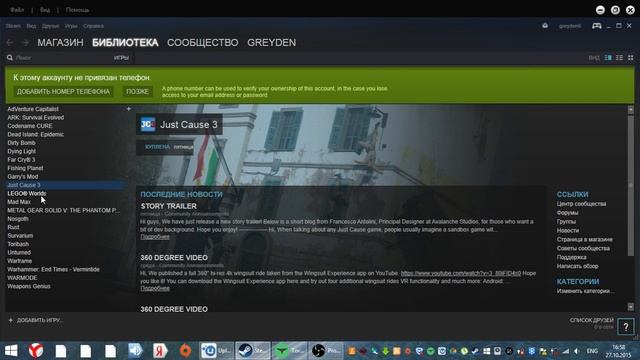
Task: Open Центр сообщества link
Action: (581, 204)
